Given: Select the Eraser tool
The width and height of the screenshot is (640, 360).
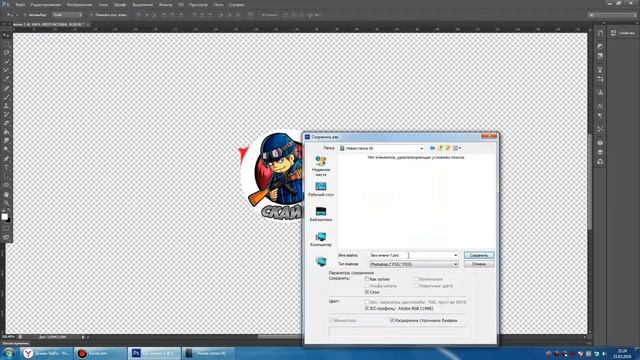Looking at the screenshot, I should (x=6, y=123).
